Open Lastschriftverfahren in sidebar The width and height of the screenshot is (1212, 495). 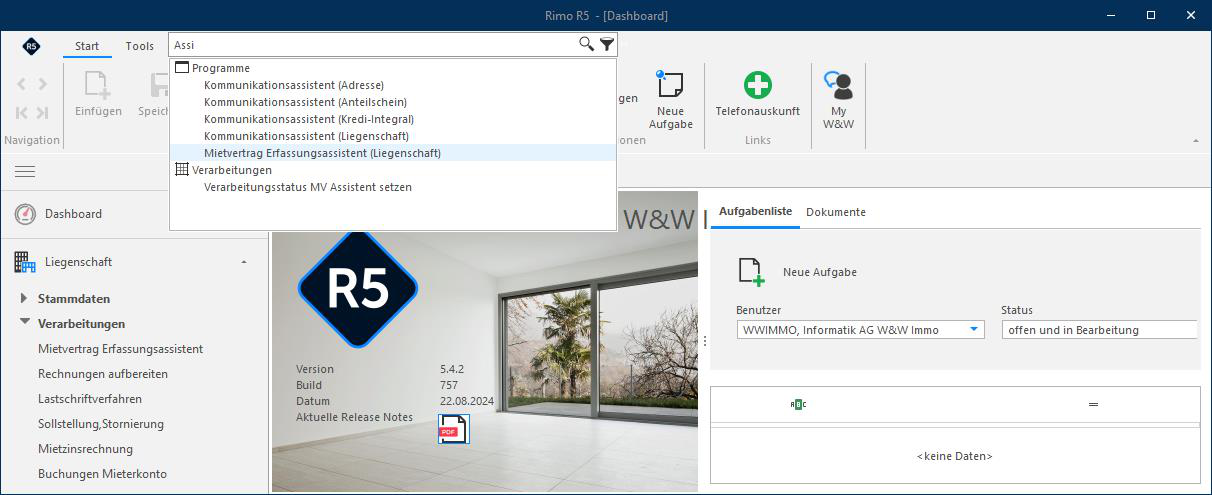(90, 399)
